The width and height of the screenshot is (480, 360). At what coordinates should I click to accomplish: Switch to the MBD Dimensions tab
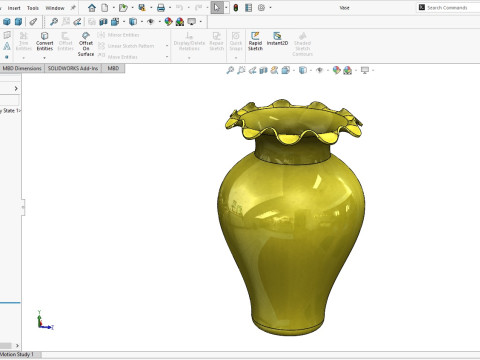(22, 68)
